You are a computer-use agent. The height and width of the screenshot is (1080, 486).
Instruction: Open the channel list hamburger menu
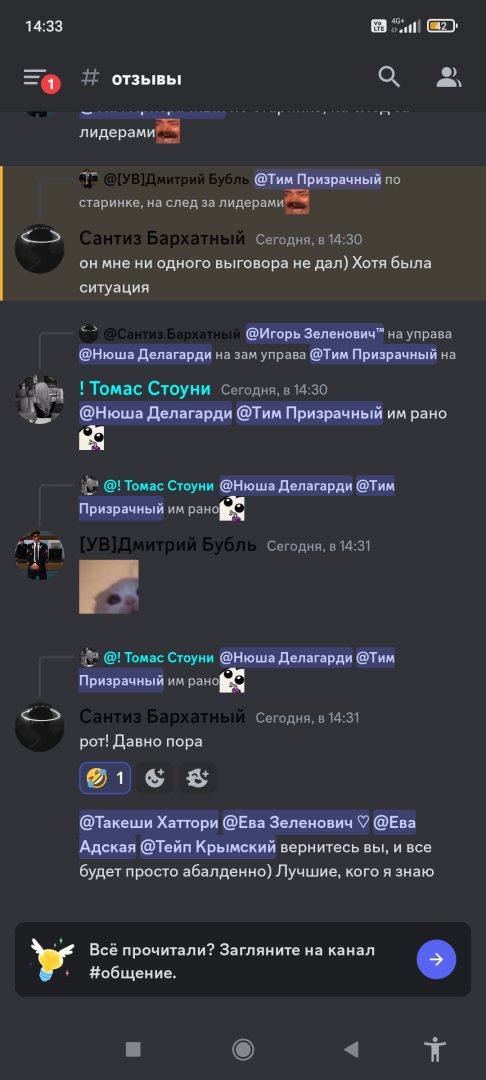point(36,77)
